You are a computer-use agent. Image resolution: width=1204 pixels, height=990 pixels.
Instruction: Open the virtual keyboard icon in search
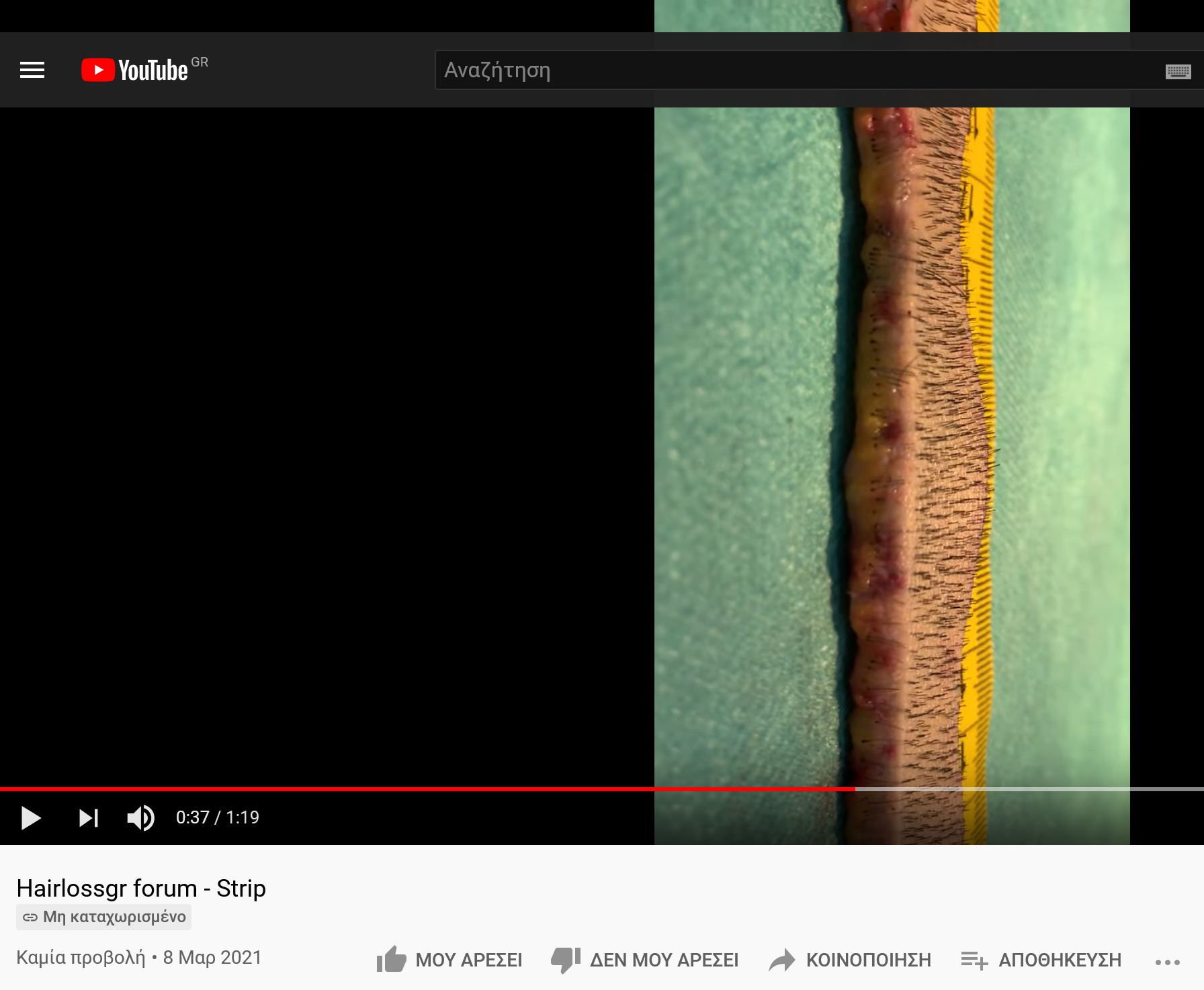point(1178,71)
